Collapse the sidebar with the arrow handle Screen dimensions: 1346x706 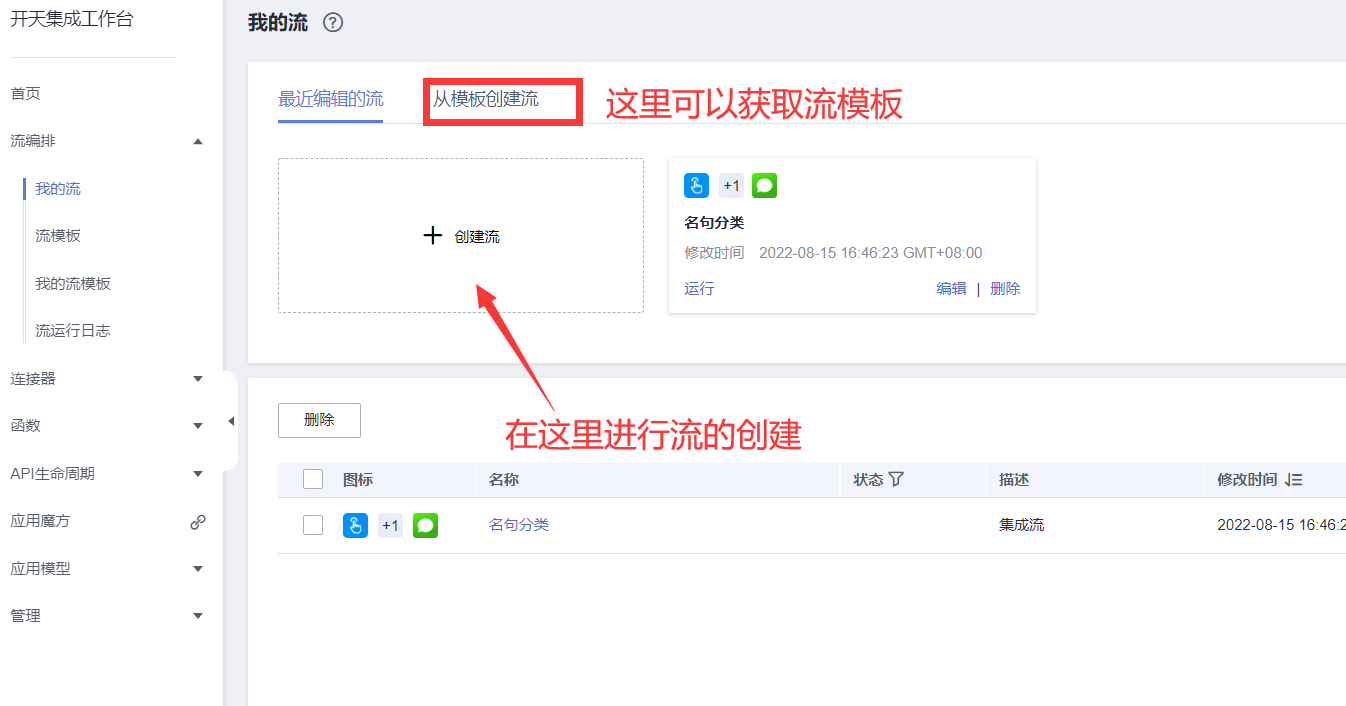pyautogui.click(x=231, y=421)
